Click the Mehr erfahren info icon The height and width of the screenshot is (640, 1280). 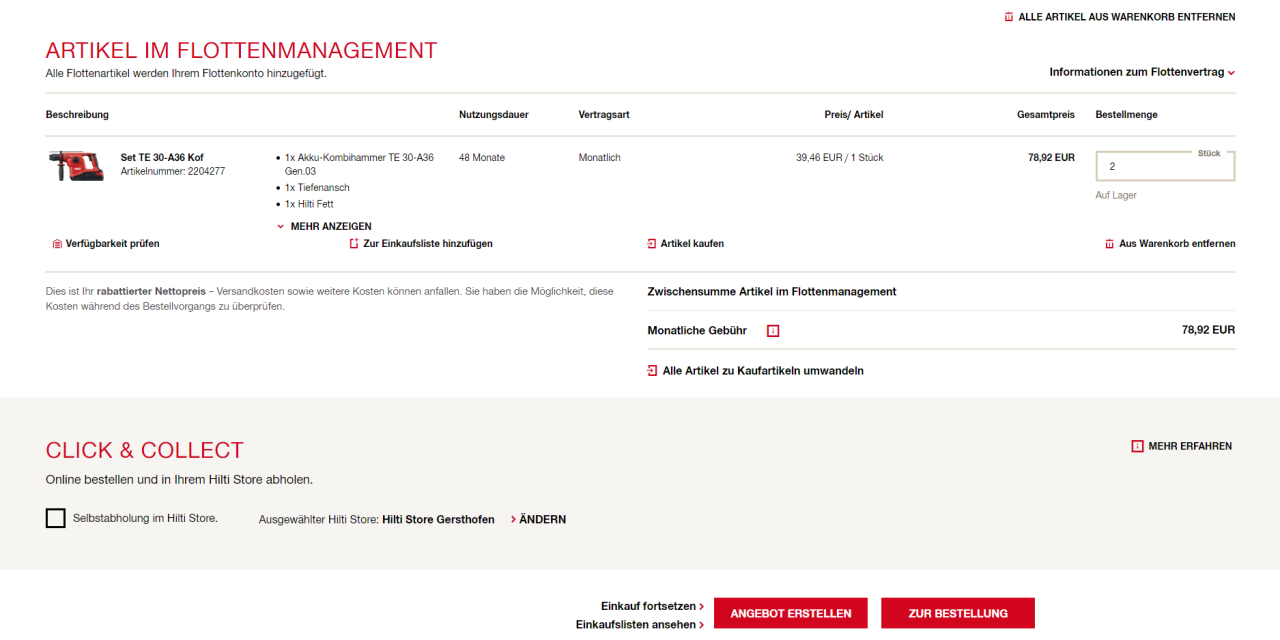coord(1137,446)
